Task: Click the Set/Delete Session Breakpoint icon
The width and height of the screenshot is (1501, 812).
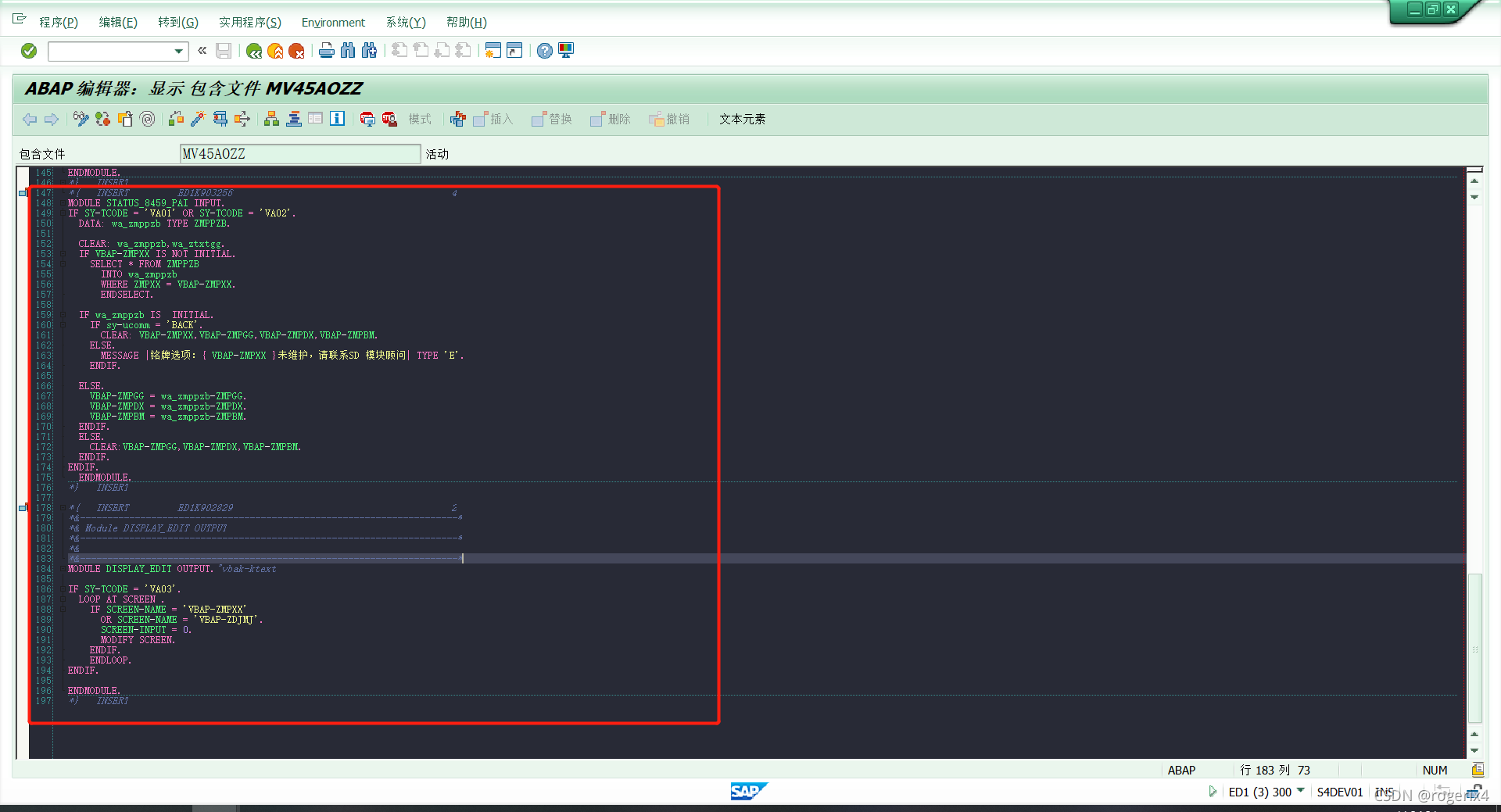Action: 367,119
